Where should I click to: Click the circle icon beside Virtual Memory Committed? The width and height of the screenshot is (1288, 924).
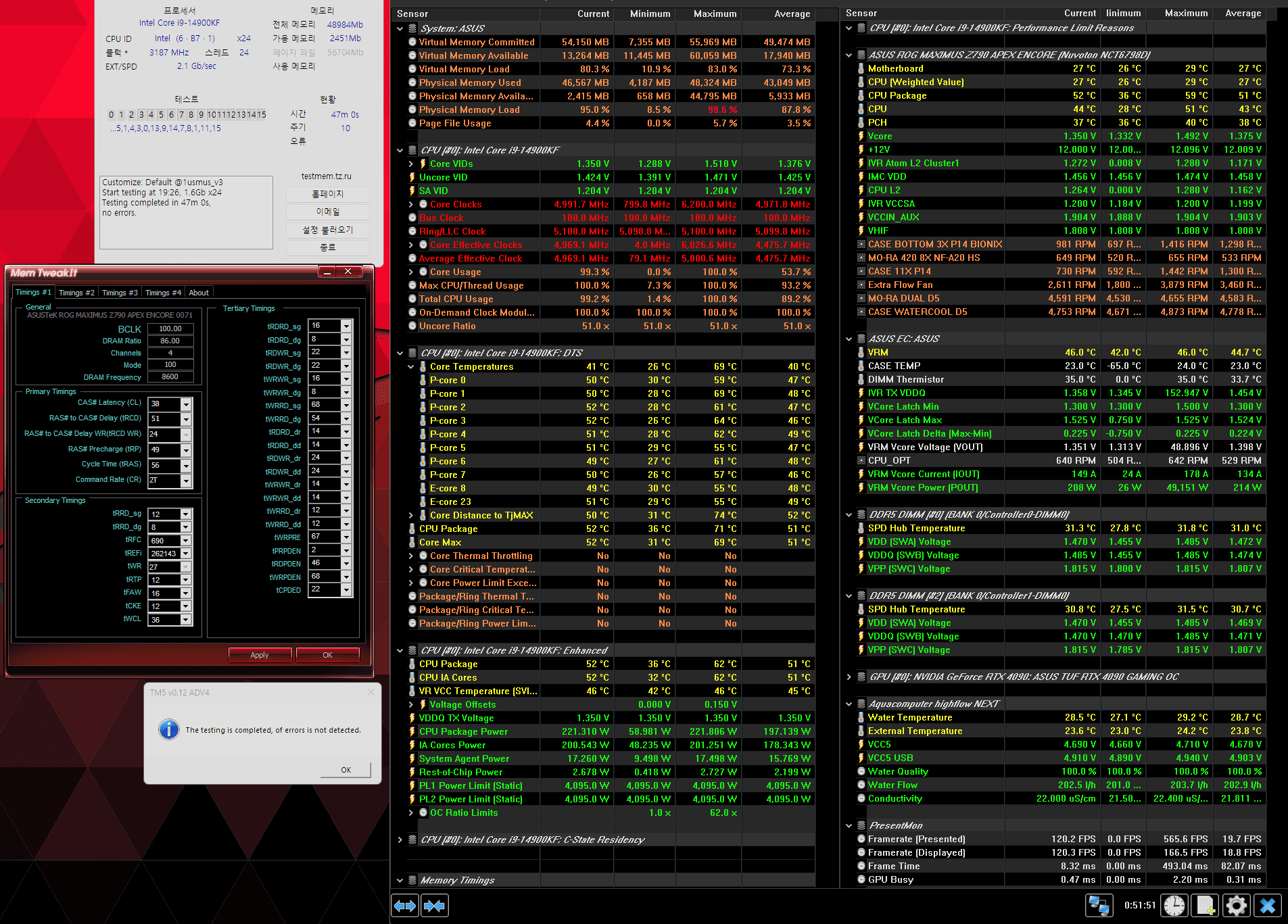click(412, 42)
